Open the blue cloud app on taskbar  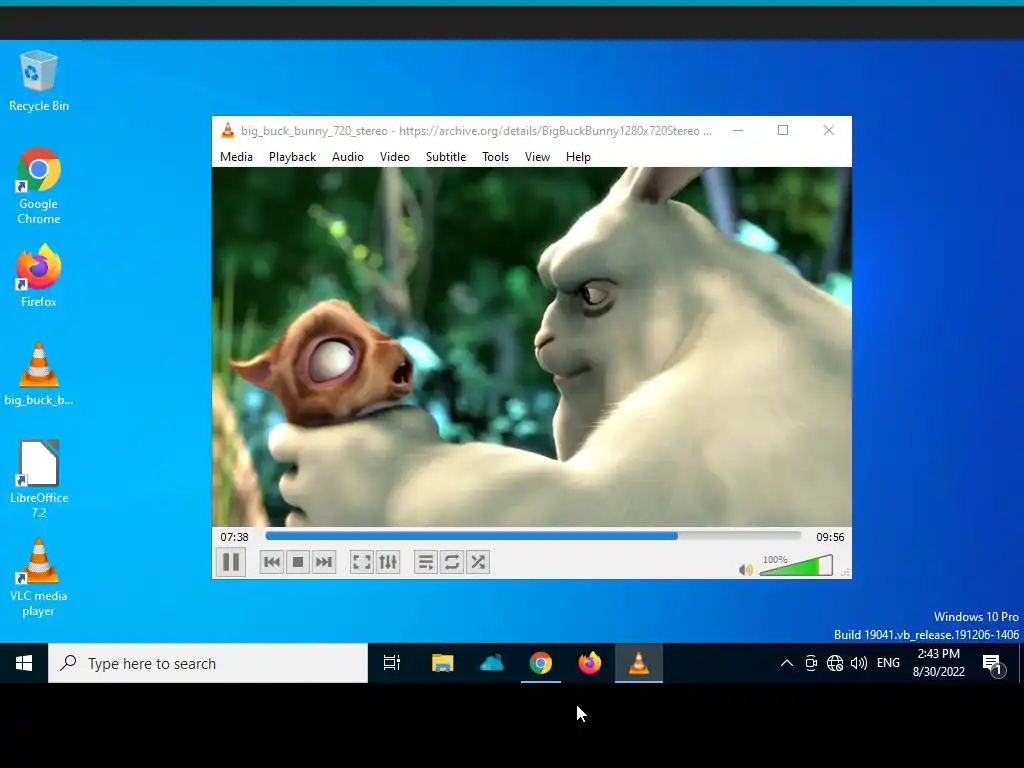(492, 664)
